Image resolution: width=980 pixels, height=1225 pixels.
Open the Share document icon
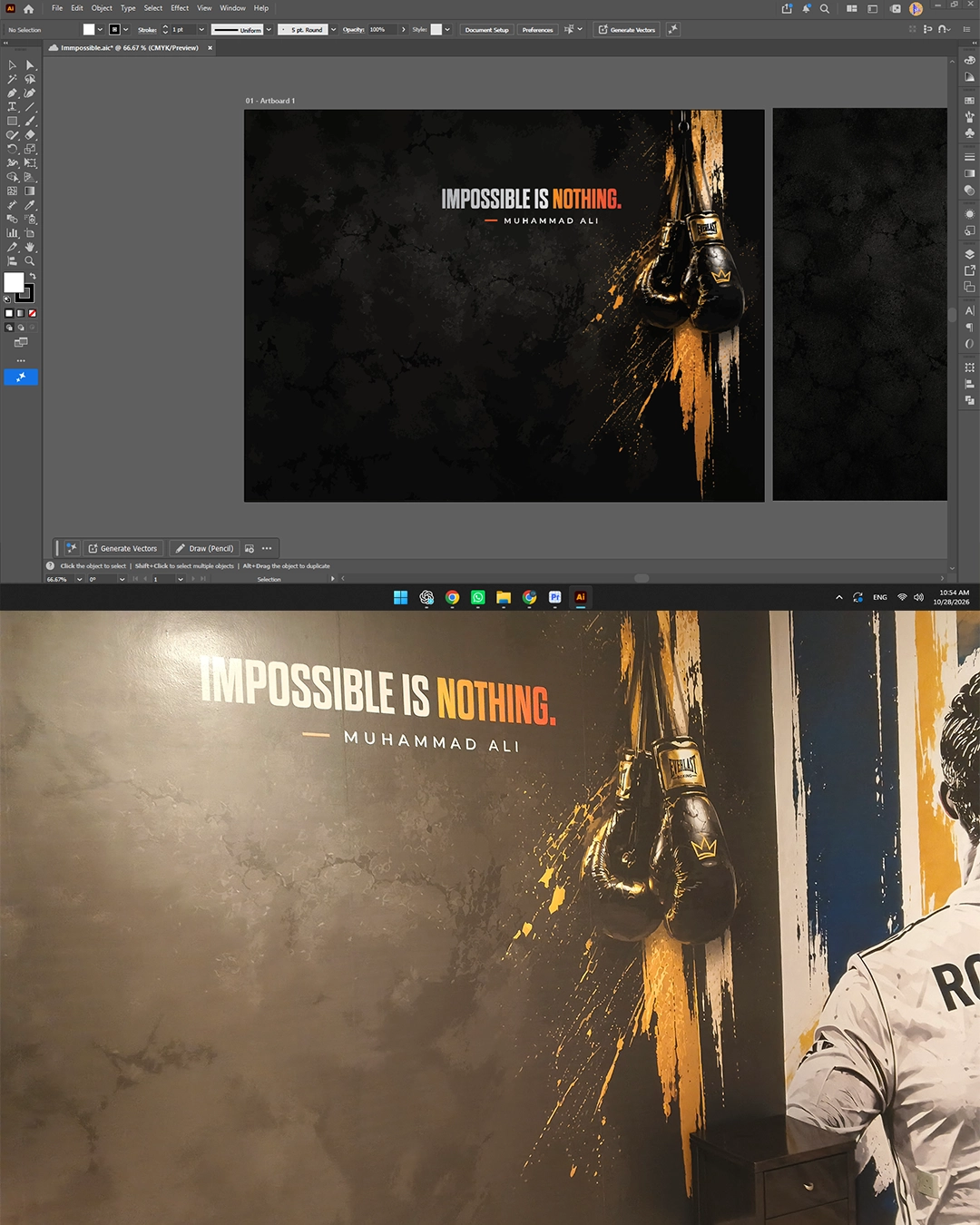[x=787, y=8]
